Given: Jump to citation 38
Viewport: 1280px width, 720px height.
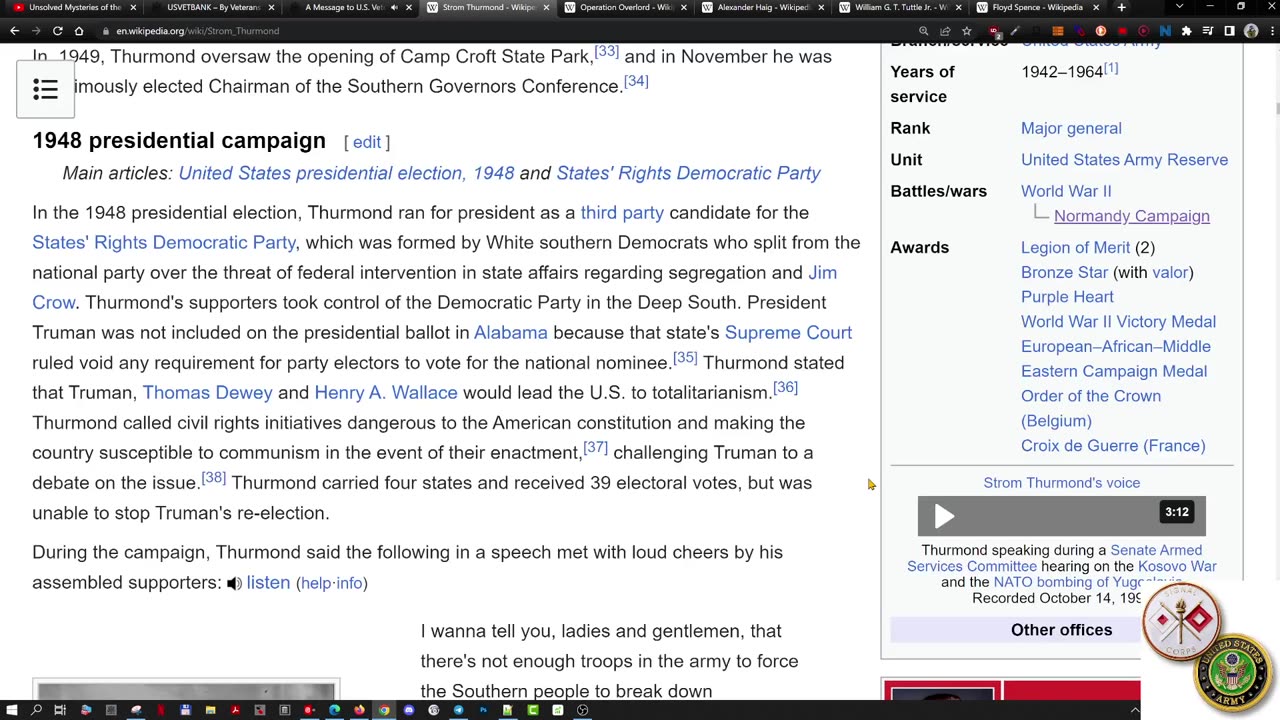Looking at the screenshot, I should point(213,477).
